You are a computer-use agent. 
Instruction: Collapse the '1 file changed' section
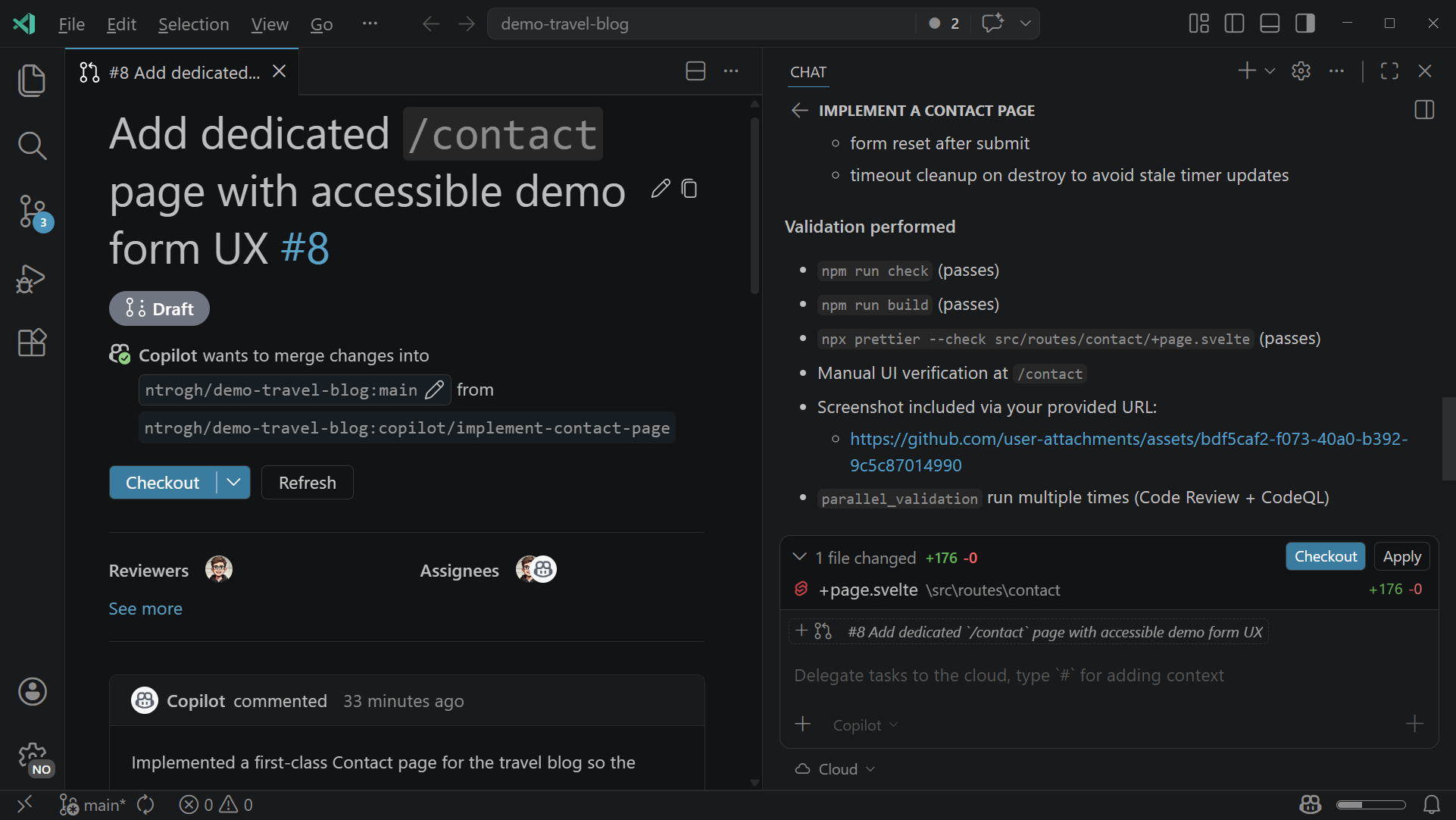[x=800, y=557]
